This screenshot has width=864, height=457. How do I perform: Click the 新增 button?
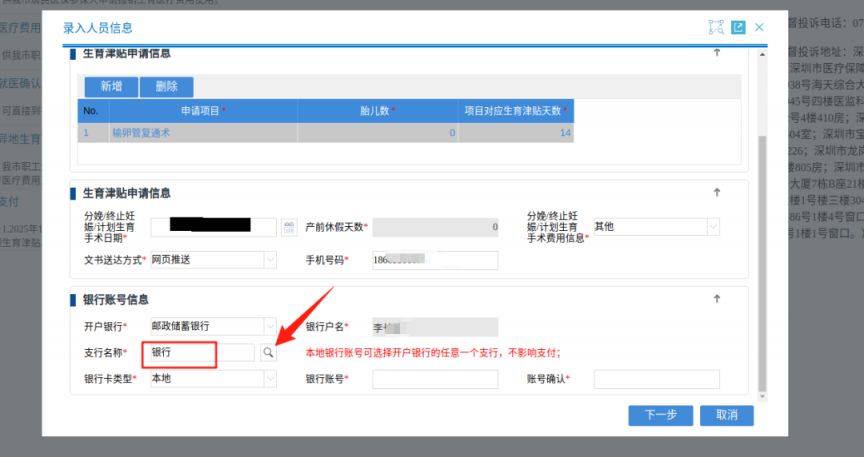click(111, 87)
